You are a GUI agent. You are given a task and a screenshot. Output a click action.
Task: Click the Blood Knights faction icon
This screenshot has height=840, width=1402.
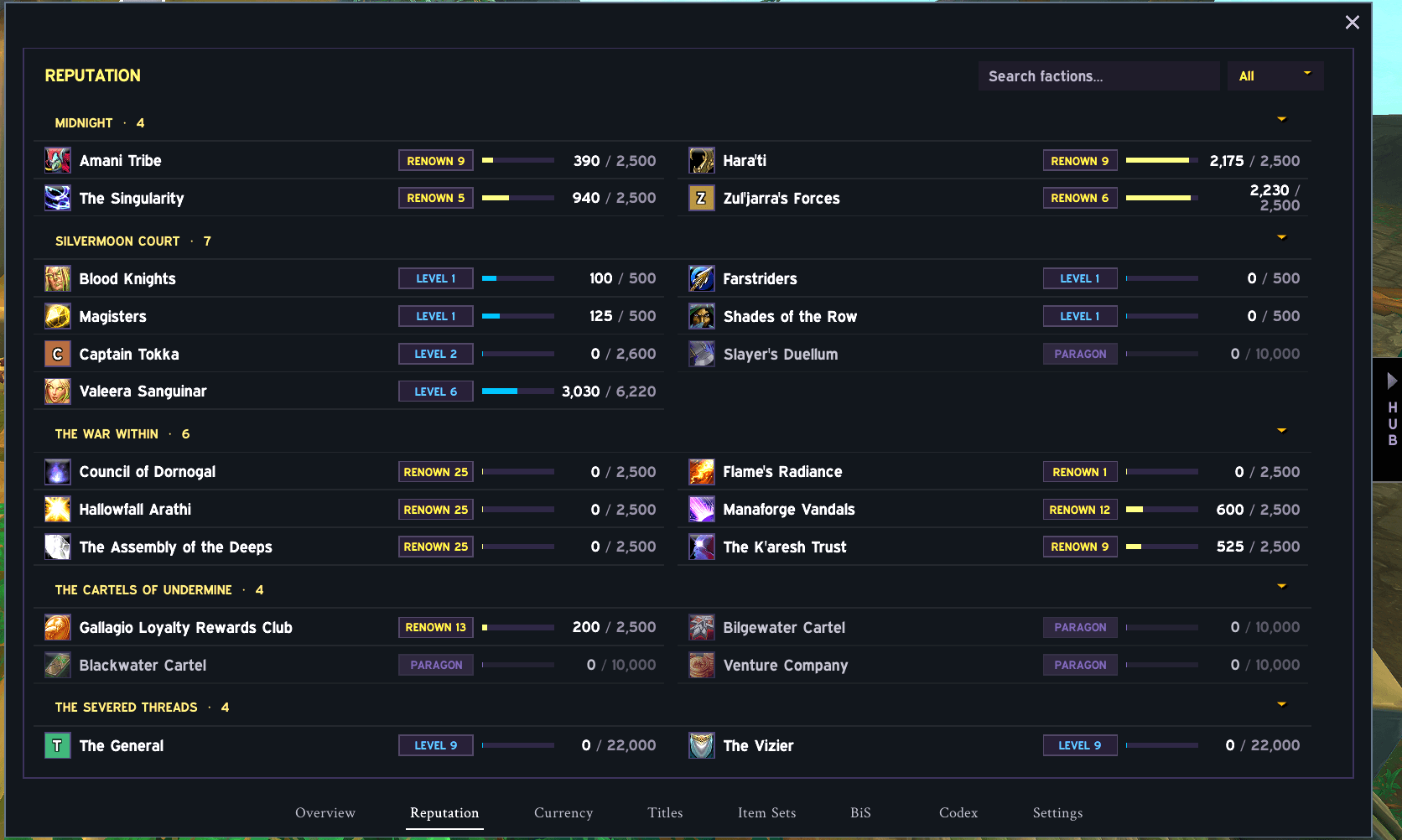tap(58, 278)
